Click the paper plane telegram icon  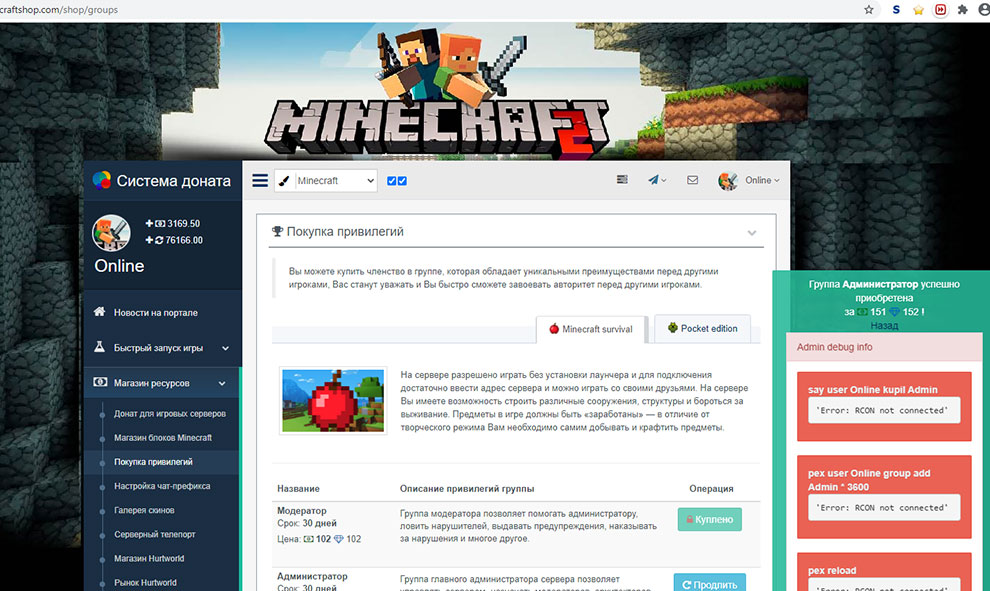tap(656, 181)
